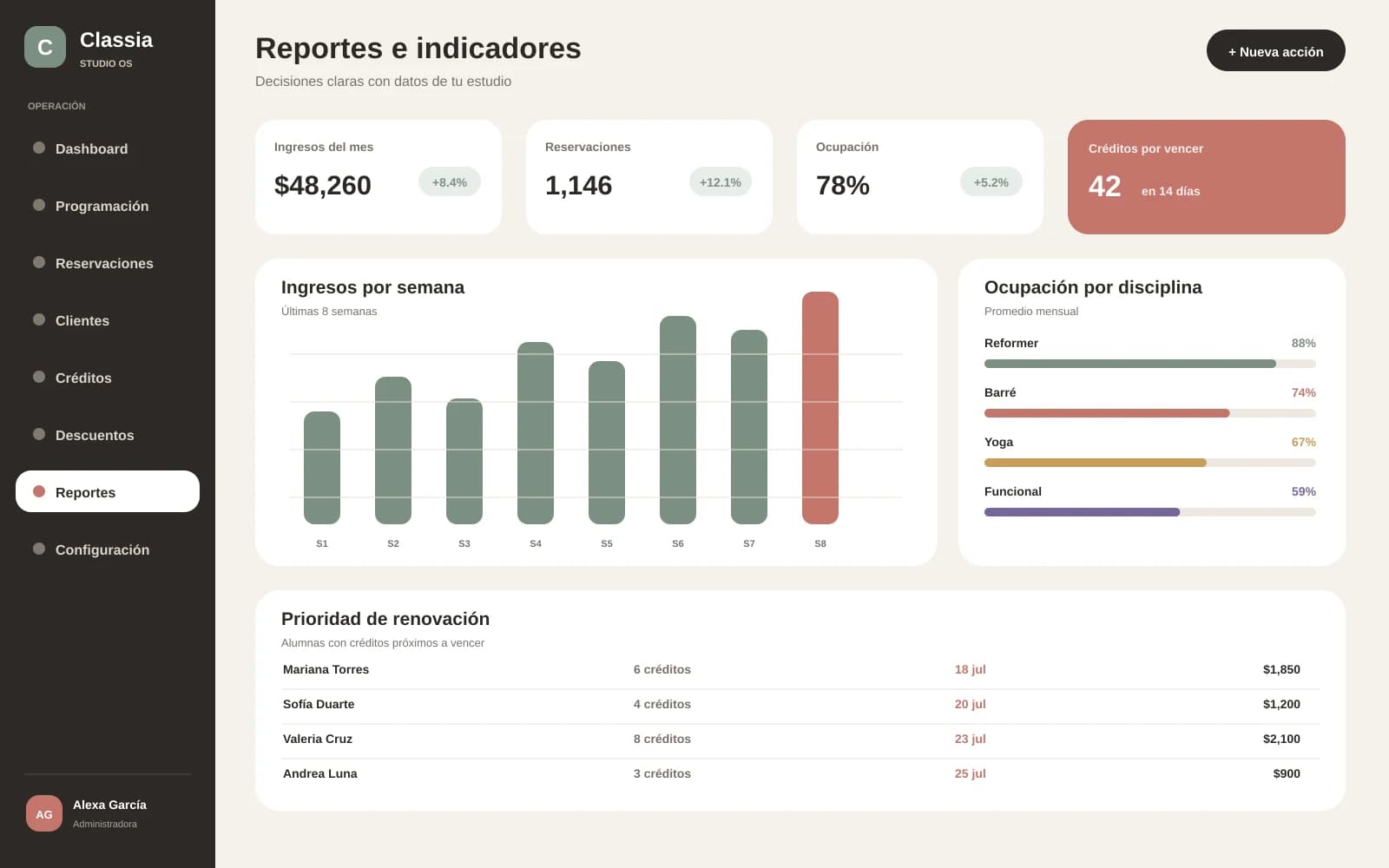Click the $2,100 amount
Screen dimensions: 1389x868
[1281, 739]
